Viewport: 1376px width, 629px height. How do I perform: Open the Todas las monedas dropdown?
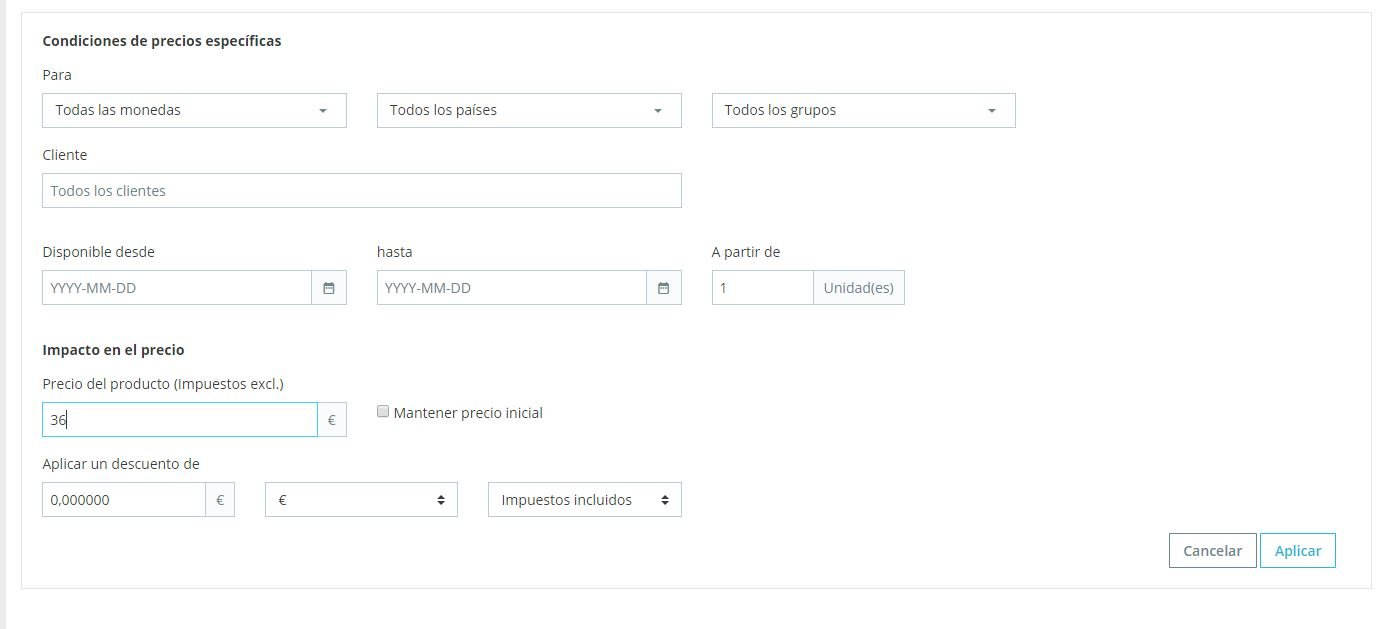click(x=194, y=110)
